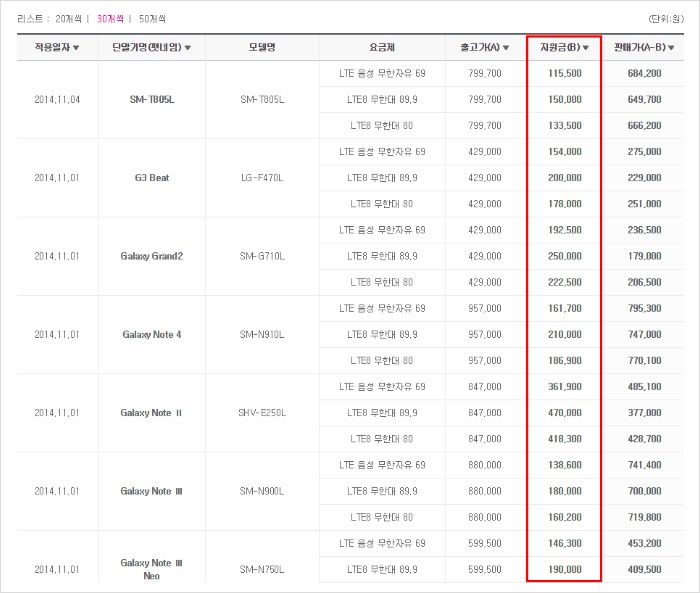Click sale price 700,000
The width and height of the screenshot is (700, 593).
(x=644, y=491)
